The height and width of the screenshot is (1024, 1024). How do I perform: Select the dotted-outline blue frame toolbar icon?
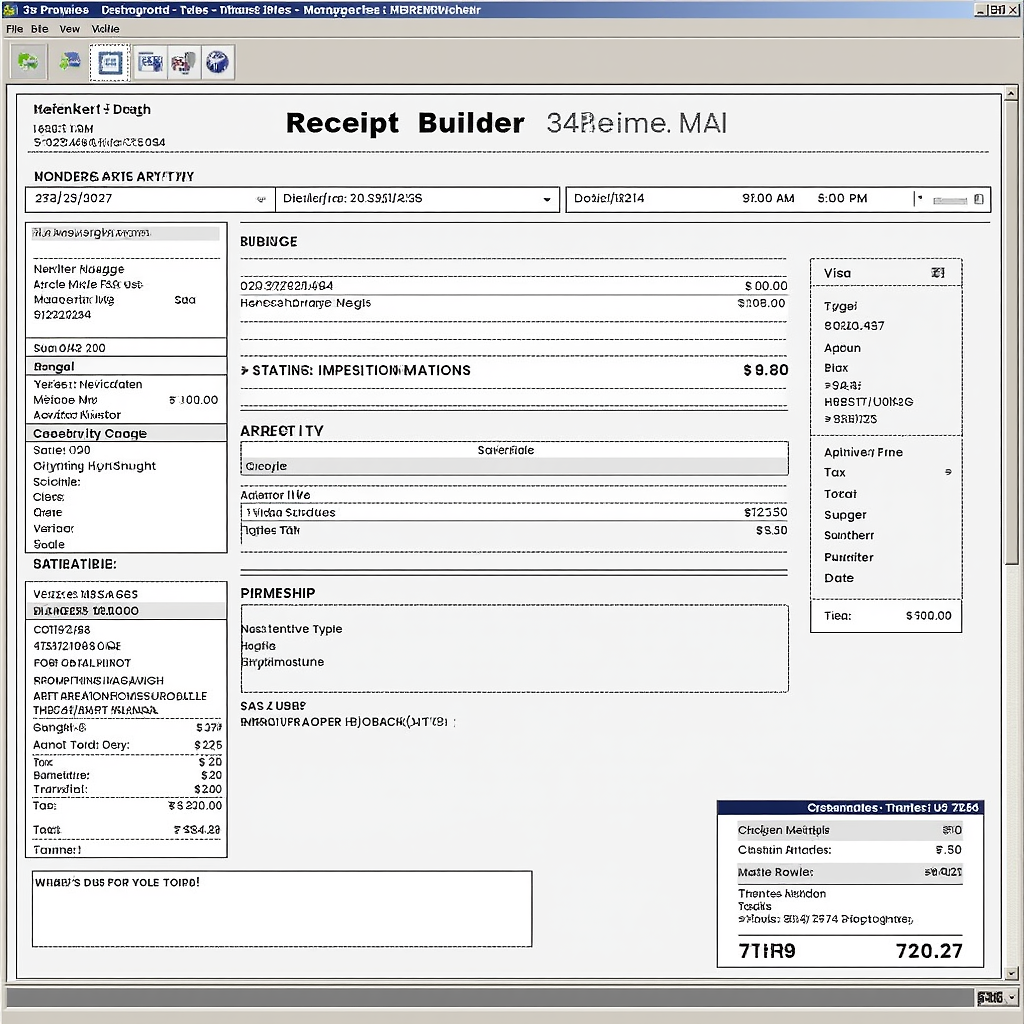[110, 63]
